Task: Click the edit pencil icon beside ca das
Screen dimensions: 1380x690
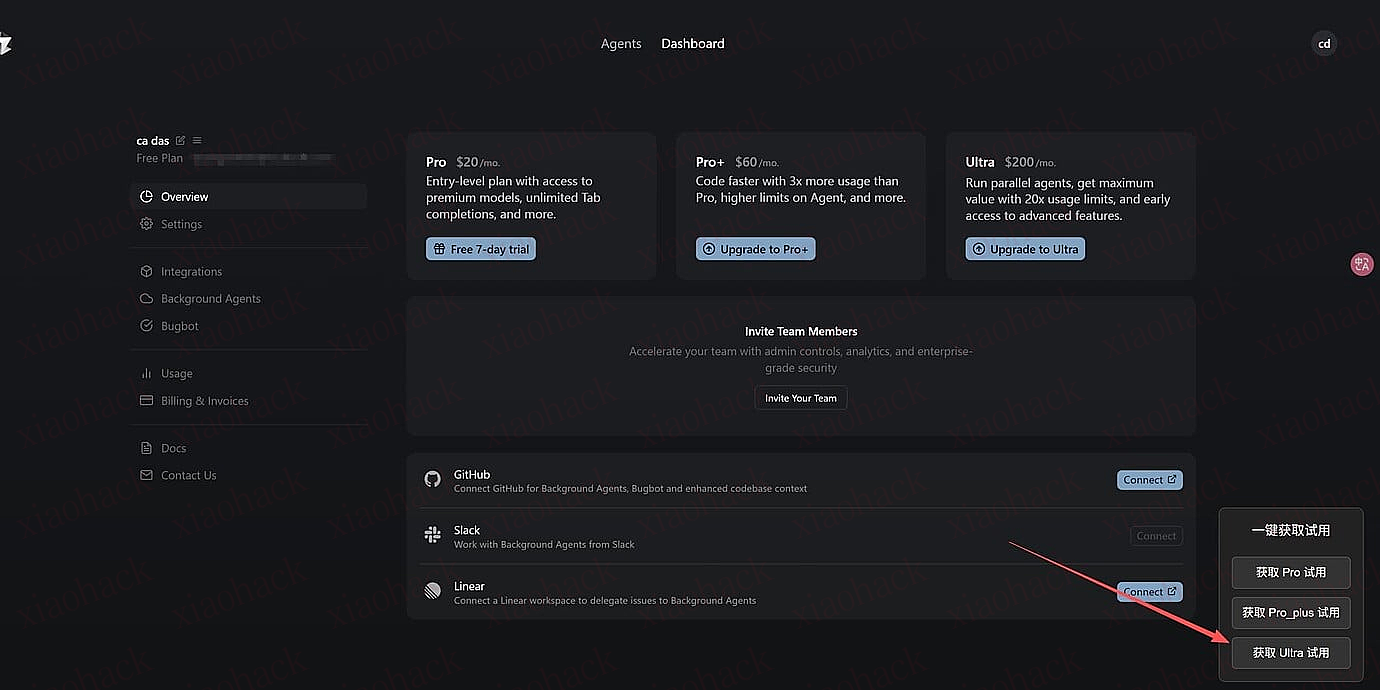Action: tap(181, 141)
